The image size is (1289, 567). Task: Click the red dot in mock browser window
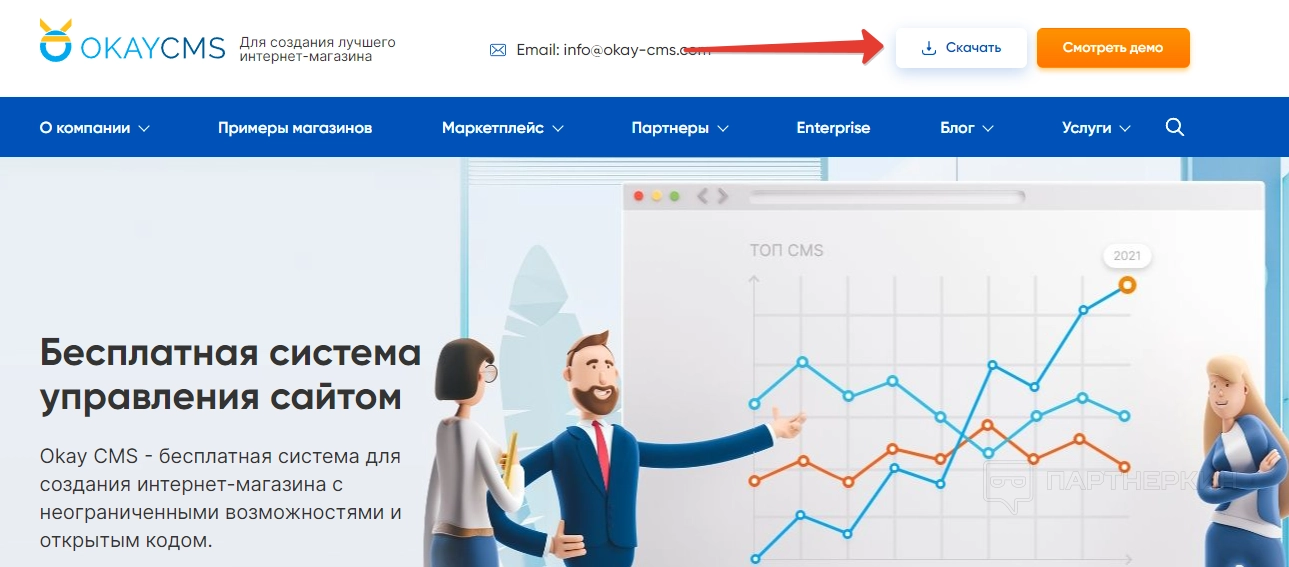coord(639,196)
